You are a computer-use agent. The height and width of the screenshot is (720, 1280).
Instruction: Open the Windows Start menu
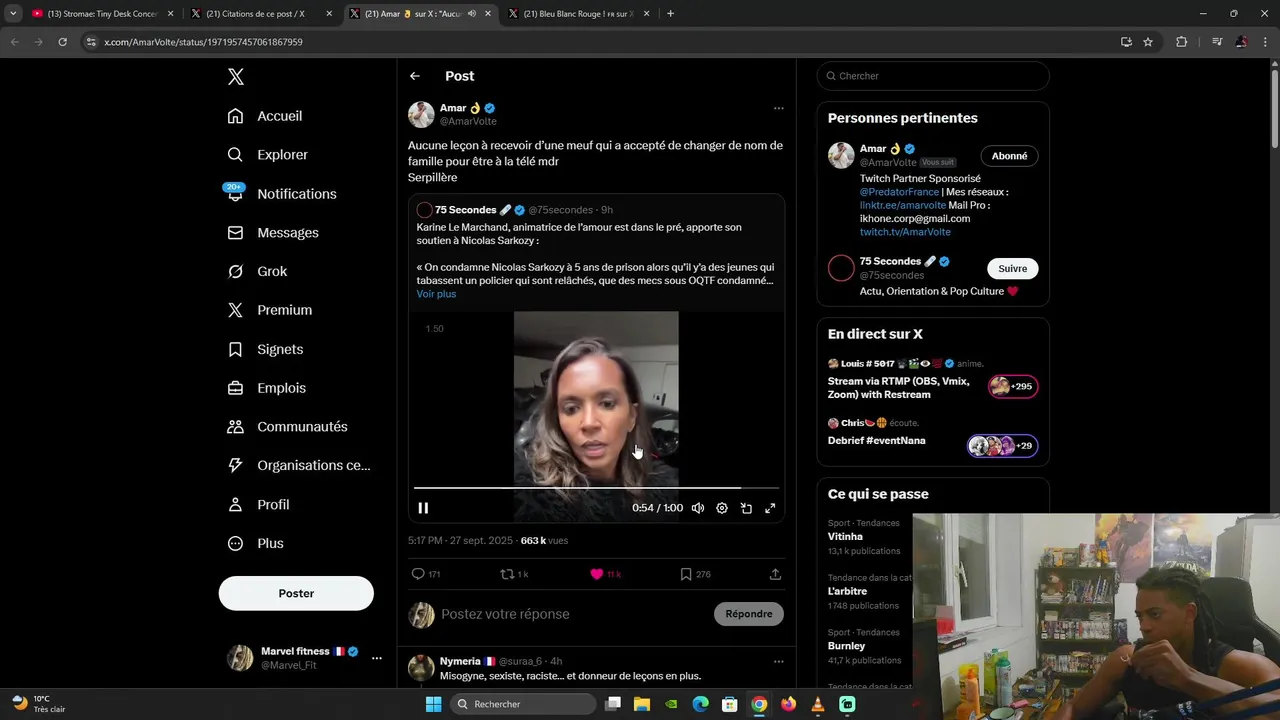click(x=433, y=704)
